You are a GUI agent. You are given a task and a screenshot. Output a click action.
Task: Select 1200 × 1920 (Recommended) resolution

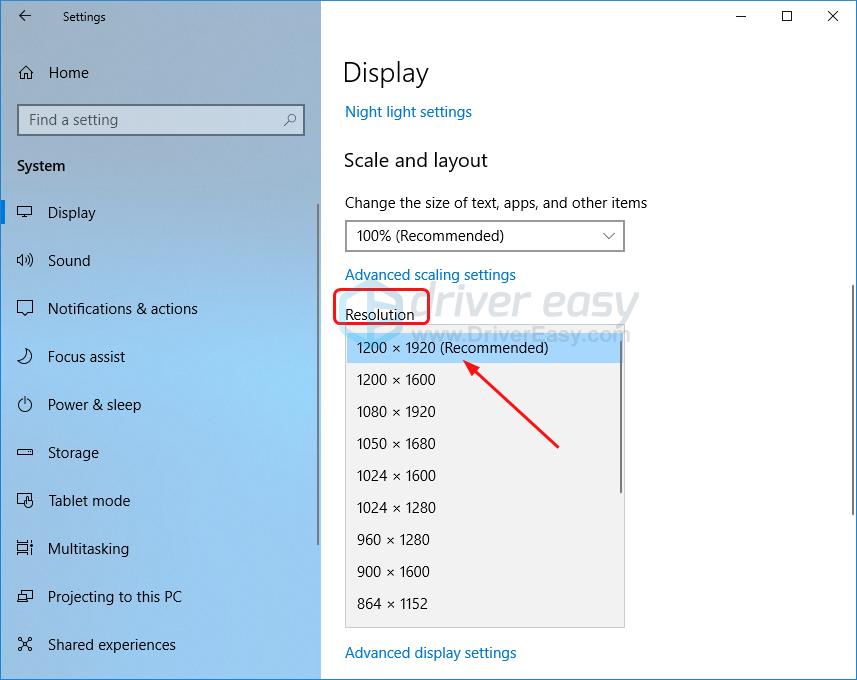(452, 348)
